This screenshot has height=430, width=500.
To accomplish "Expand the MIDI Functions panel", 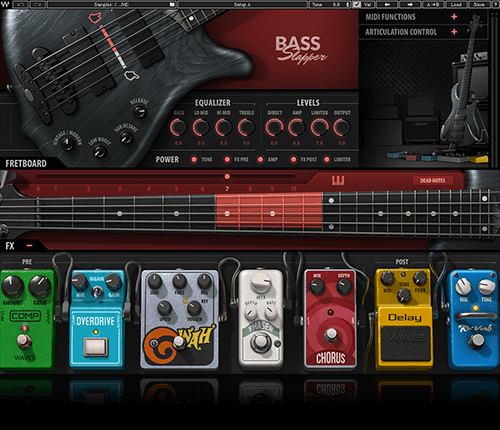I will 454,17.
